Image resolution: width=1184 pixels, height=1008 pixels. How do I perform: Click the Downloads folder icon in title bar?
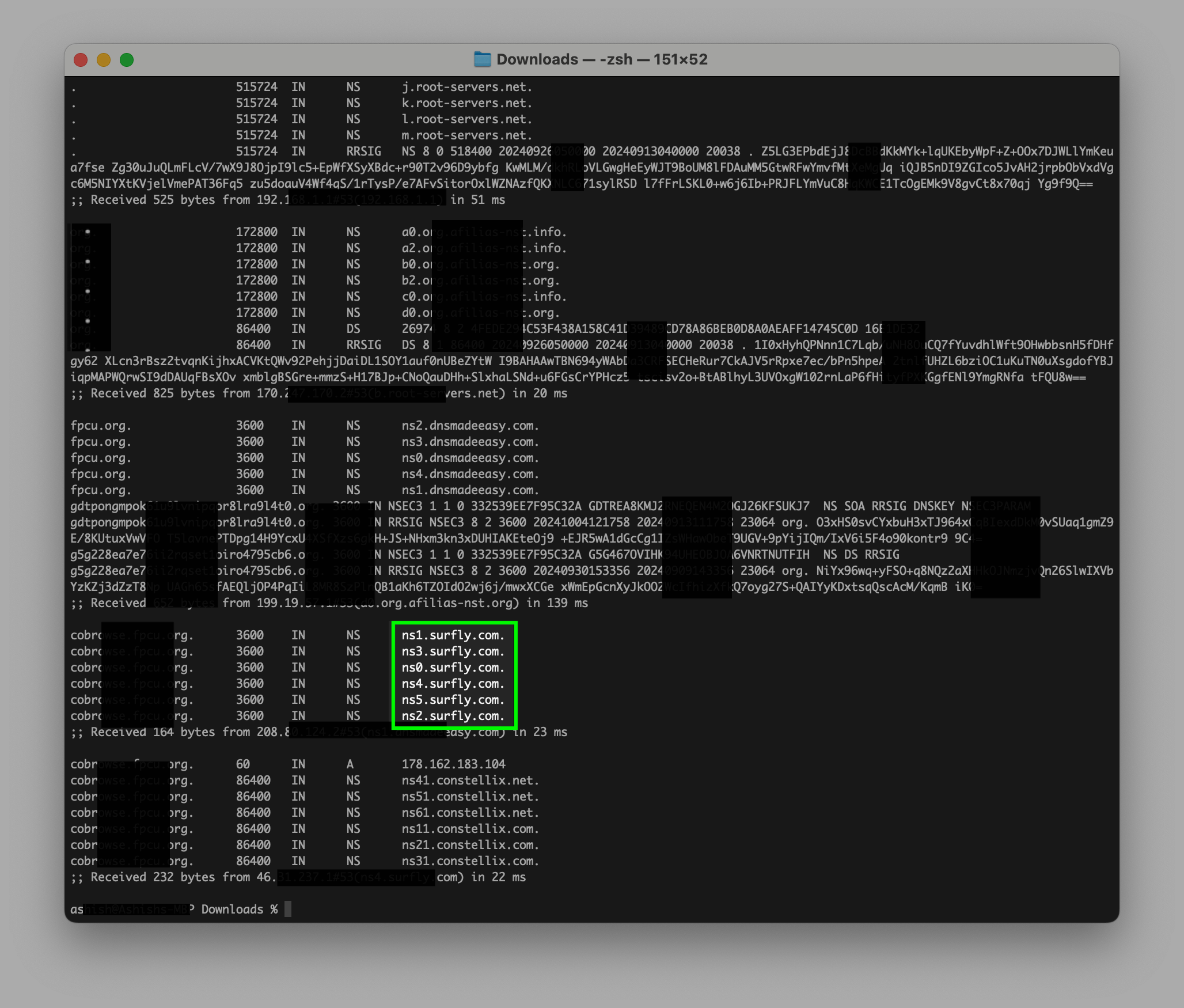(481, 59)
